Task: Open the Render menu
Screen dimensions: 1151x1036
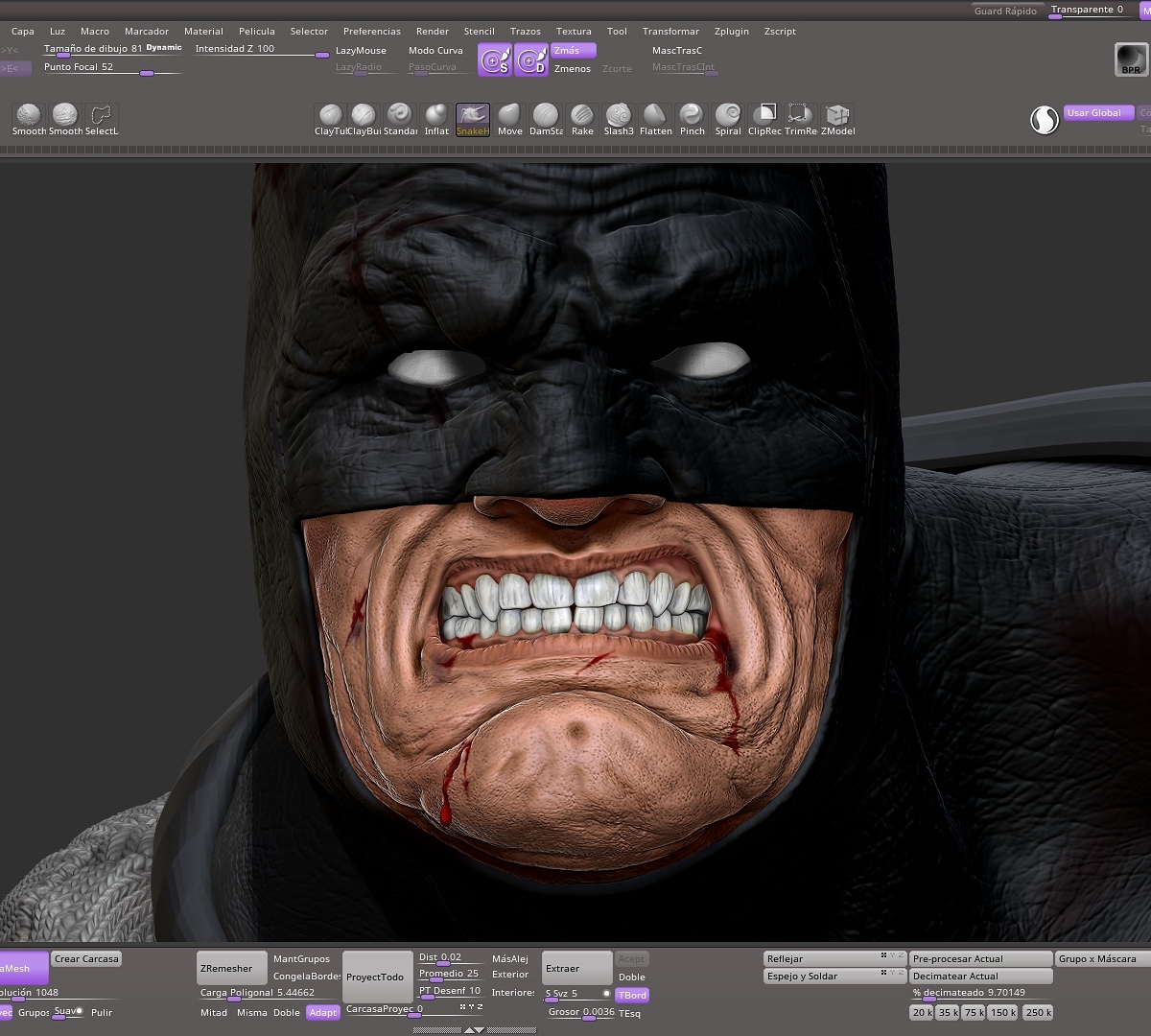Action: click(433, 32)
